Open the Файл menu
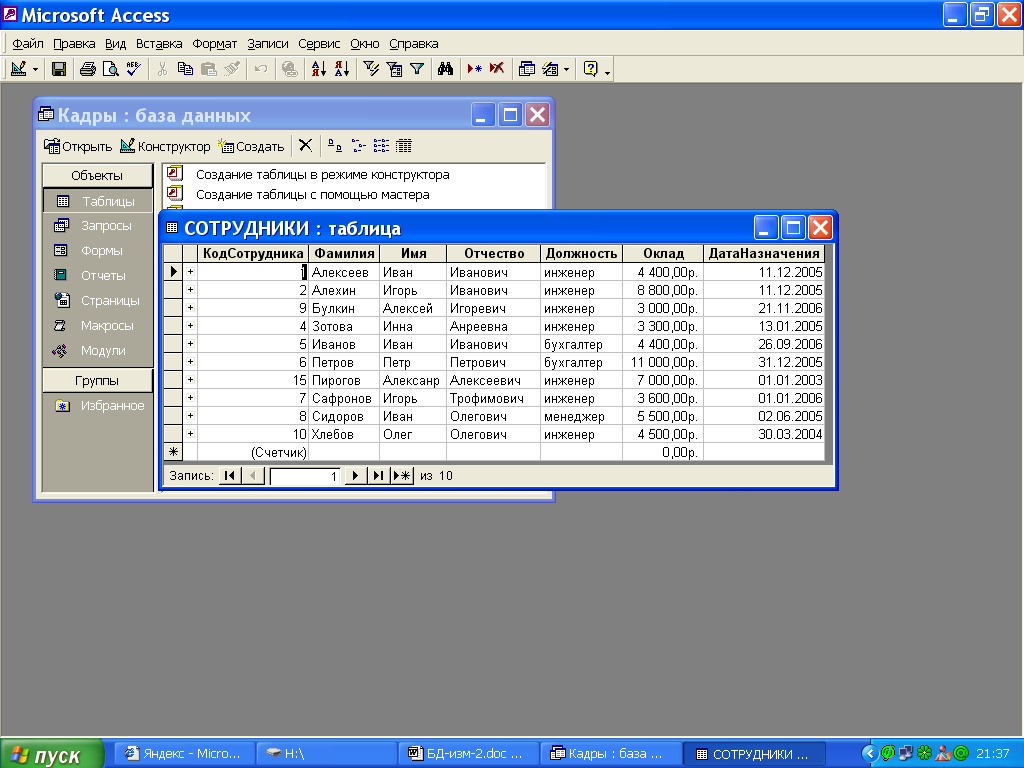Image resolution: width=1024 pixels, height=768 pixels. (x=28, y=44)
